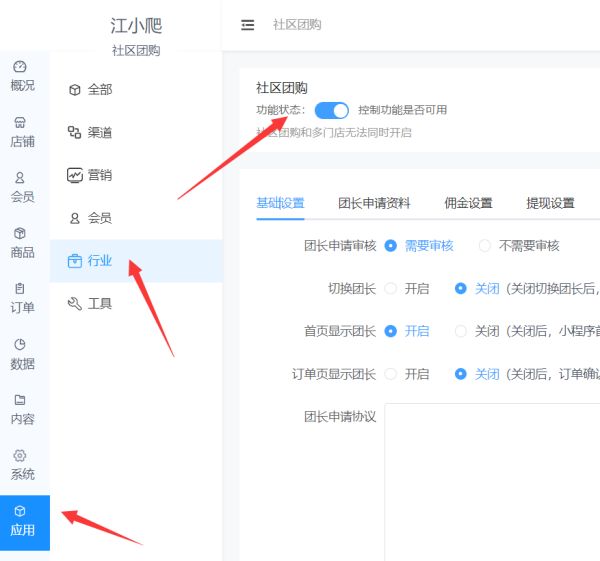The width and height of the screenshot is (600, 561).
Task: Open the 内容 content folder icon
Action: point(20,400)
